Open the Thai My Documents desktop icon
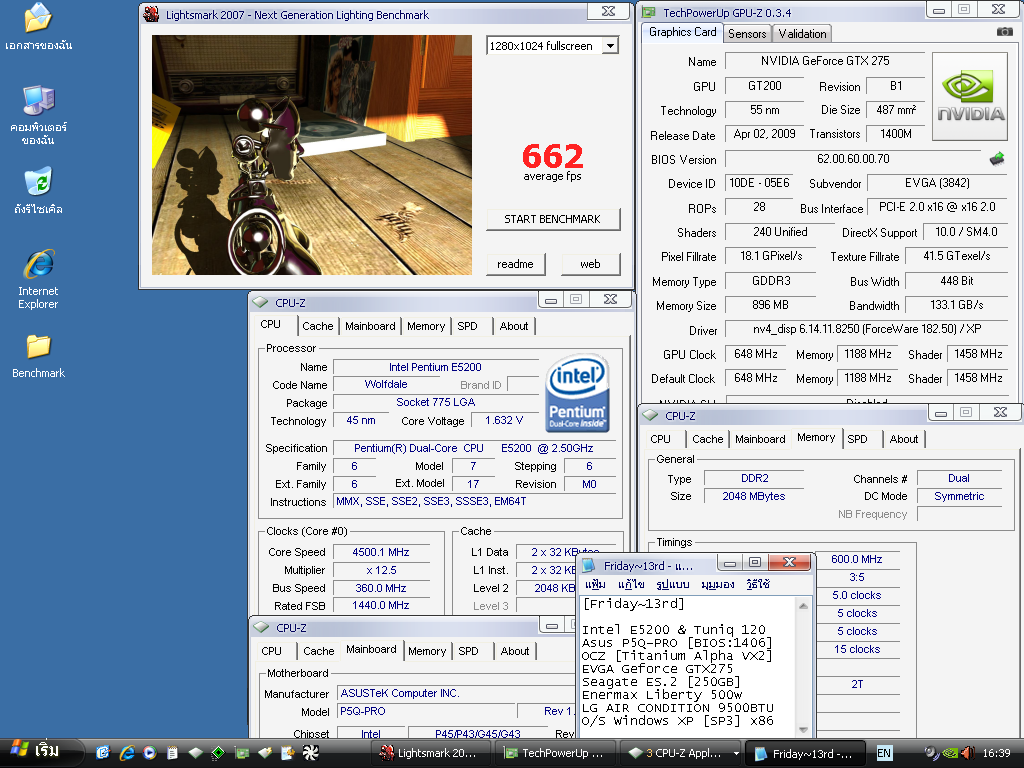 click(38, 26)
